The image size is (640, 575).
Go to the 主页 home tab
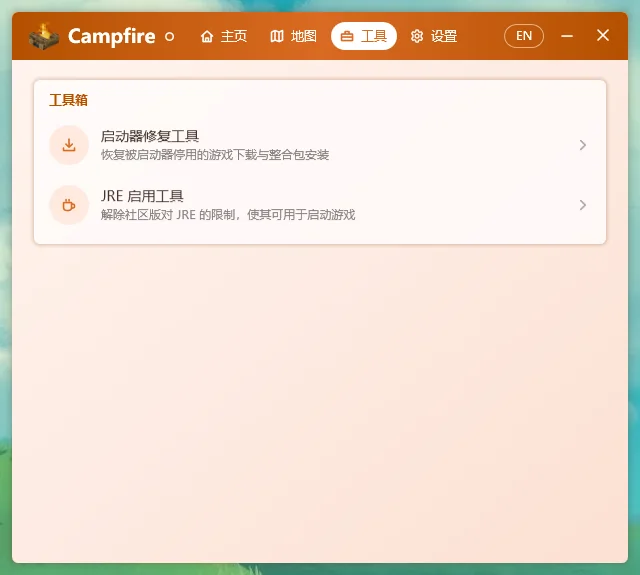(224, 36)
